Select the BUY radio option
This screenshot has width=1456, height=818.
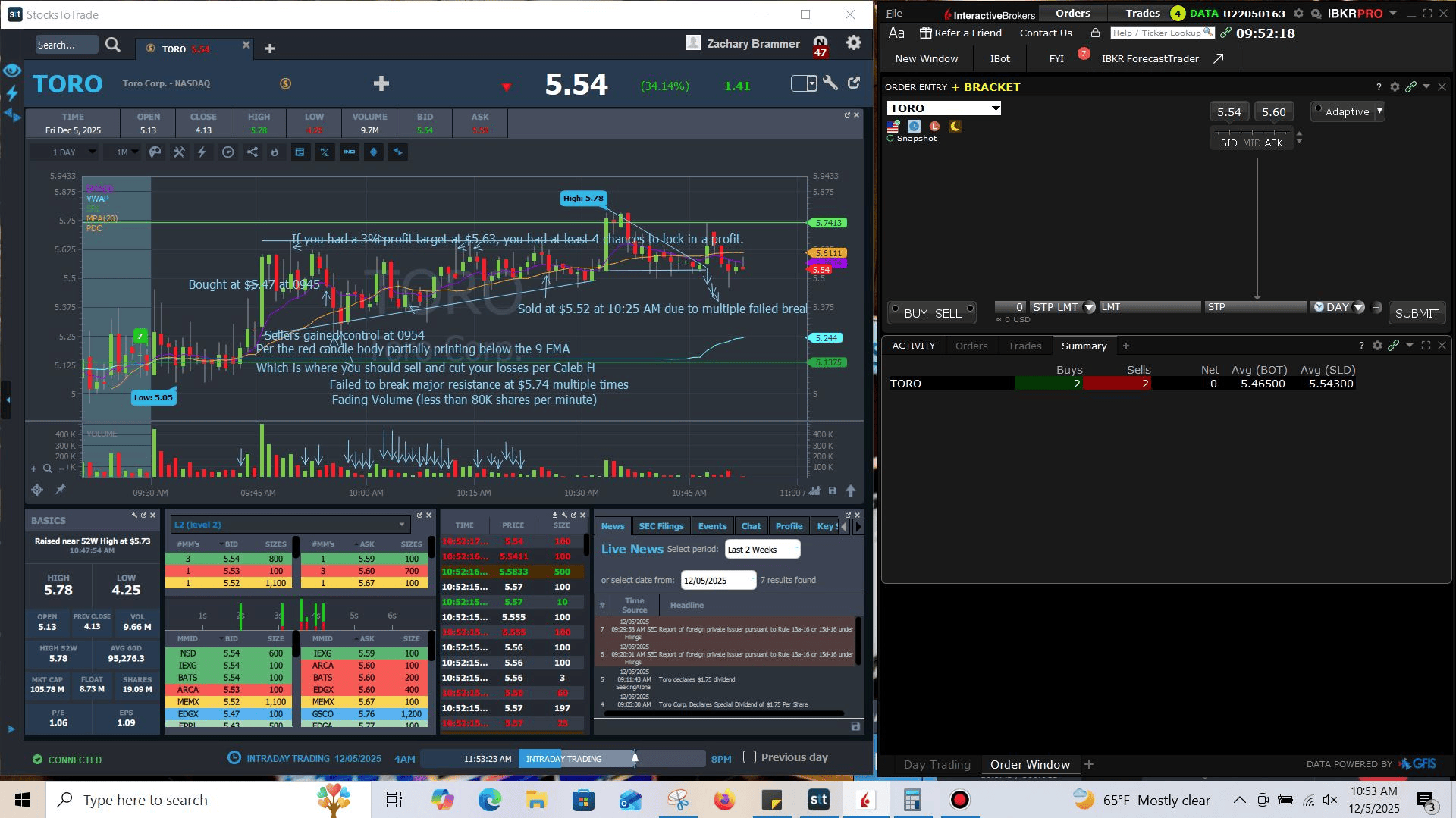pos(895,309)
